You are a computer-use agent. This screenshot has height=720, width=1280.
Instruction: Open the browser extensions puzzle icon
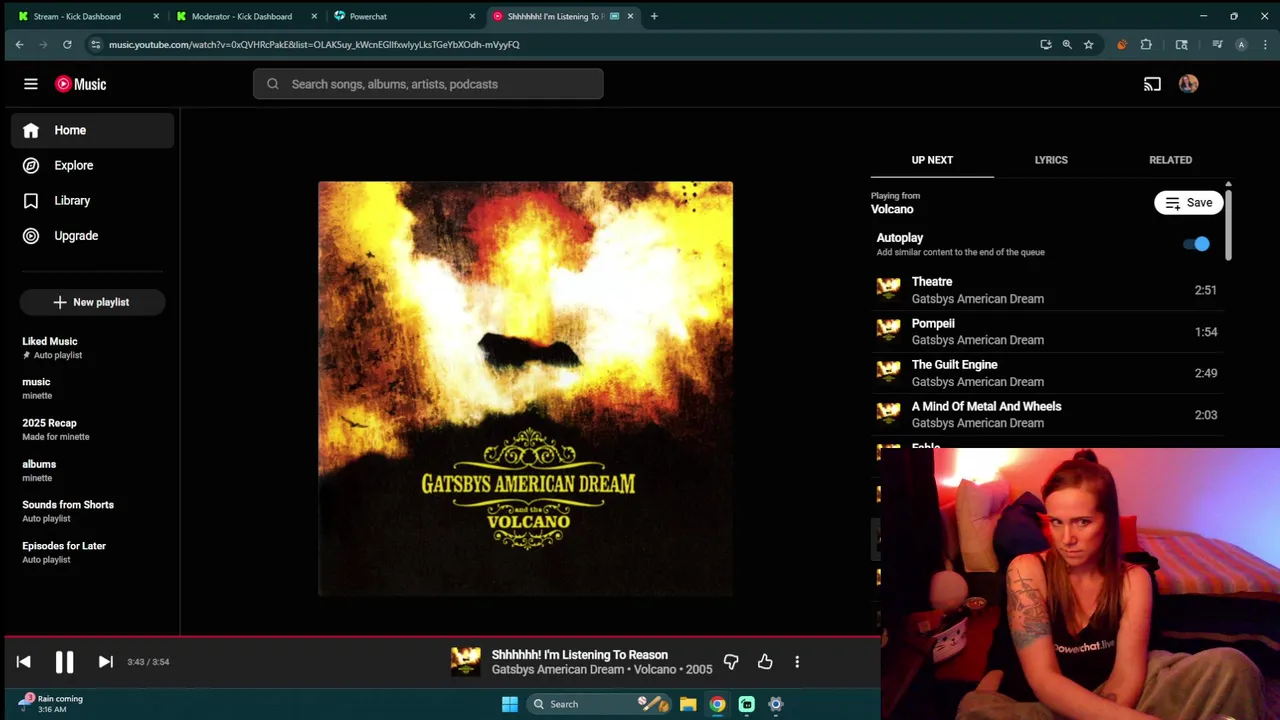(1146, 44)
